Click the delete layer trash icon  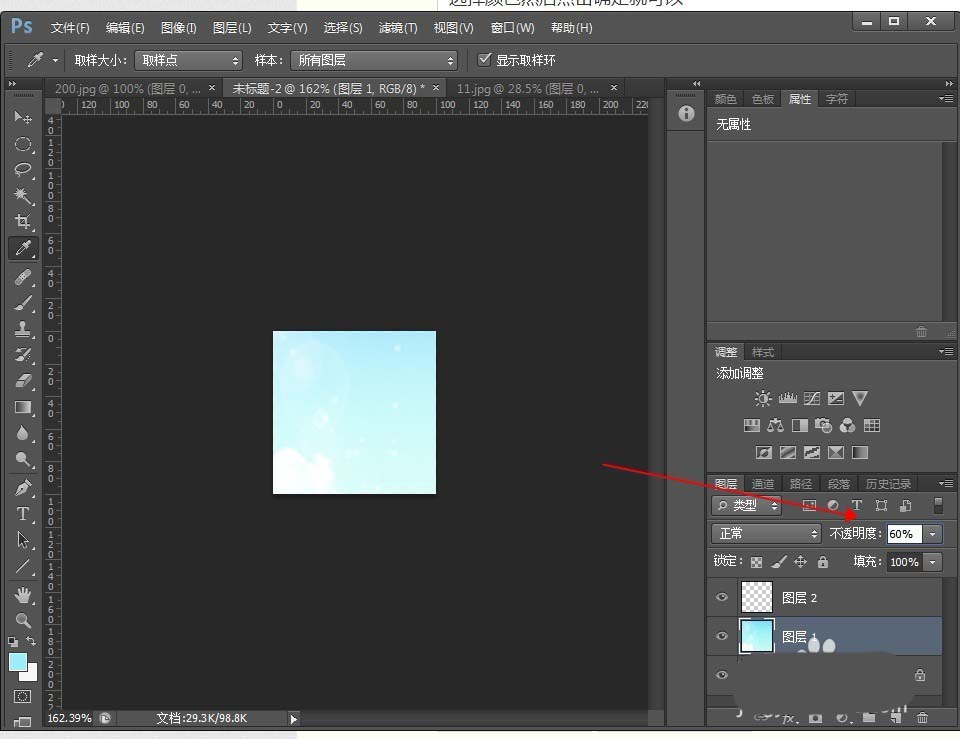coord(922,717)
